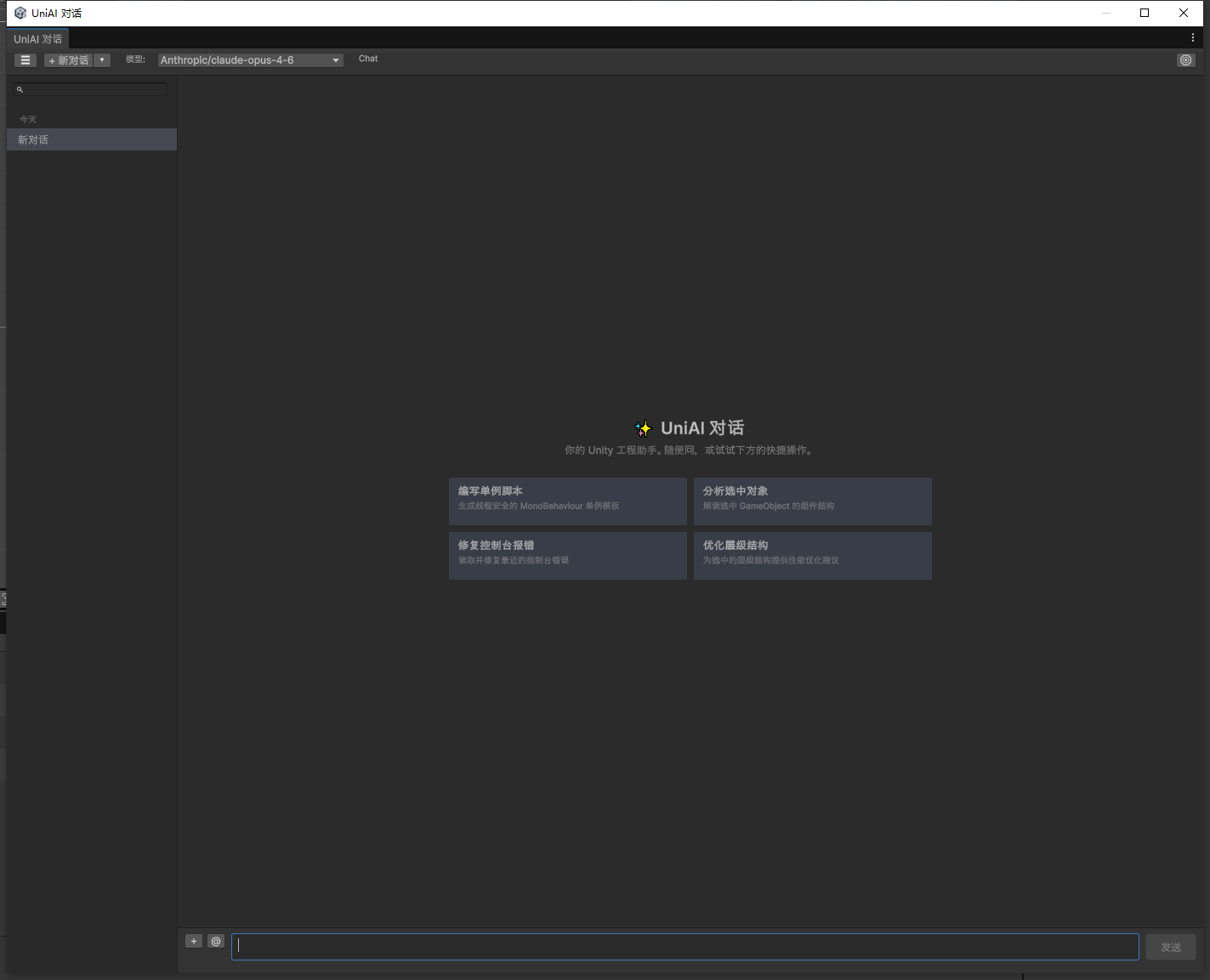The width and height of the screenshot is (1210, 980).
Task: Open settings via the gear icon
Action: (x=1186, y=60)
